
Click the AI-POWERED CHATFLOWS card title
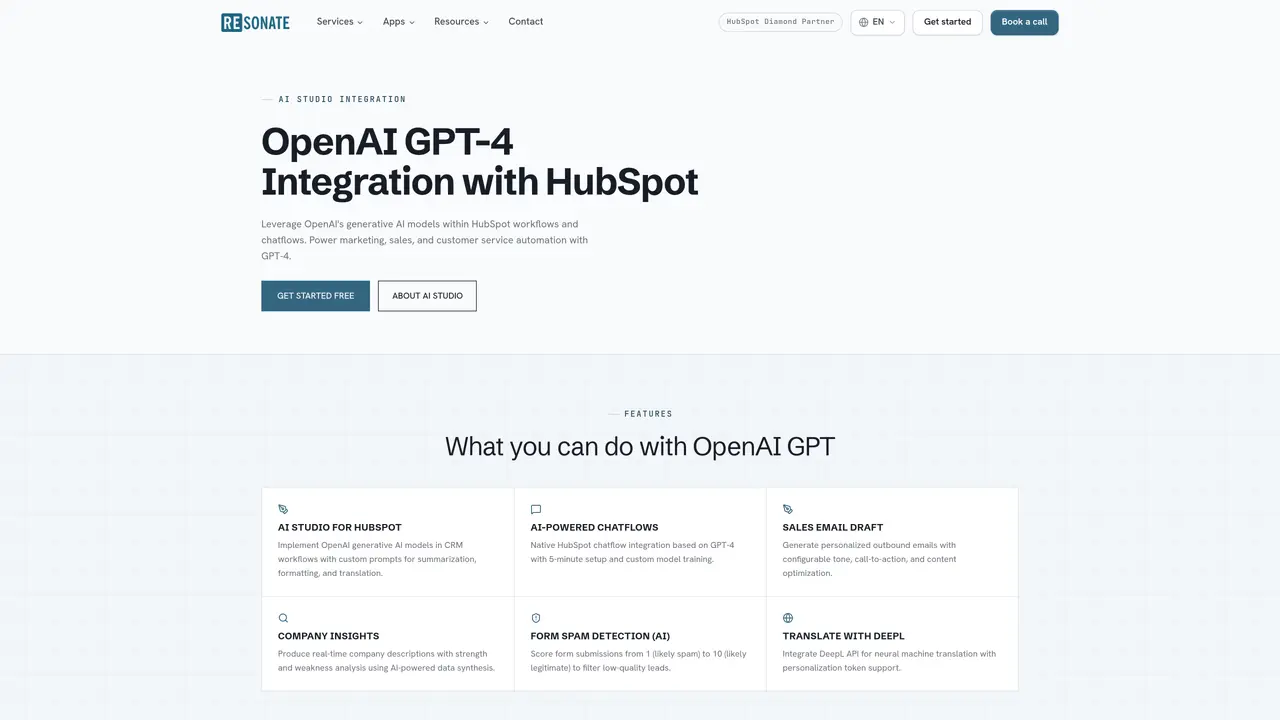point(594,527)
